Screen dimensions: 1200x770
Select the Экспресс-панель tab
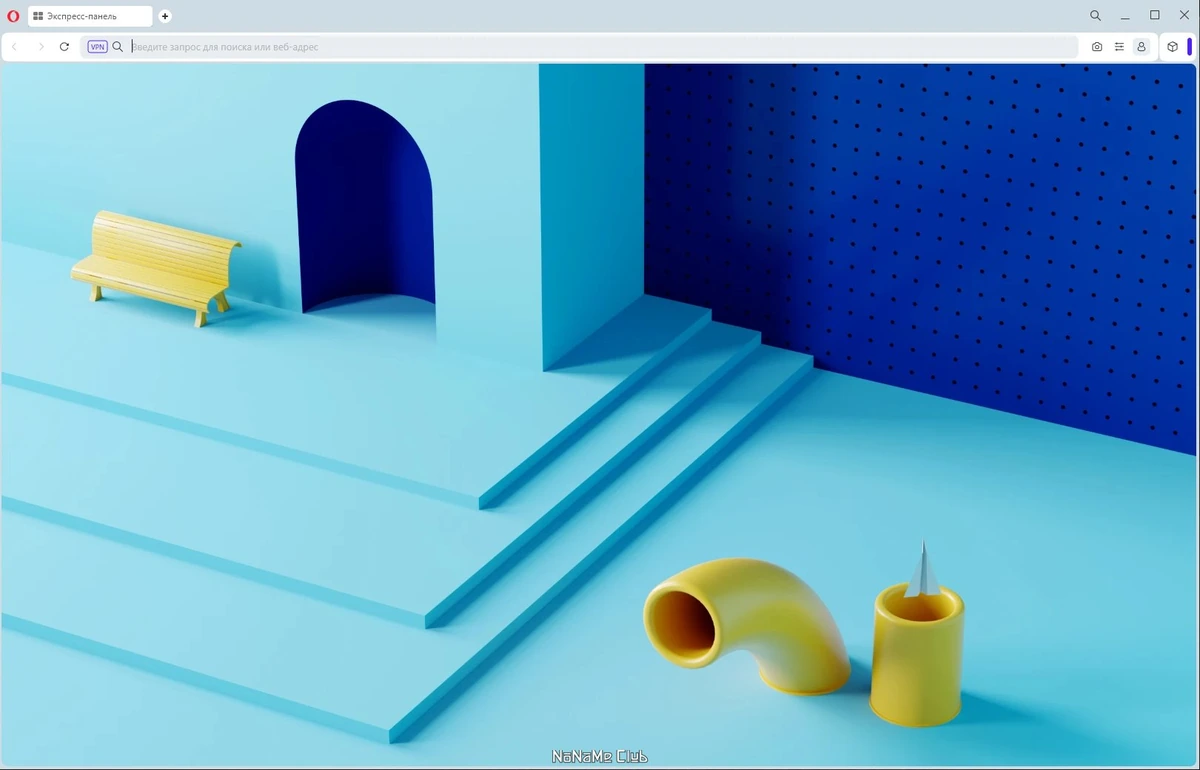point(90,16)
